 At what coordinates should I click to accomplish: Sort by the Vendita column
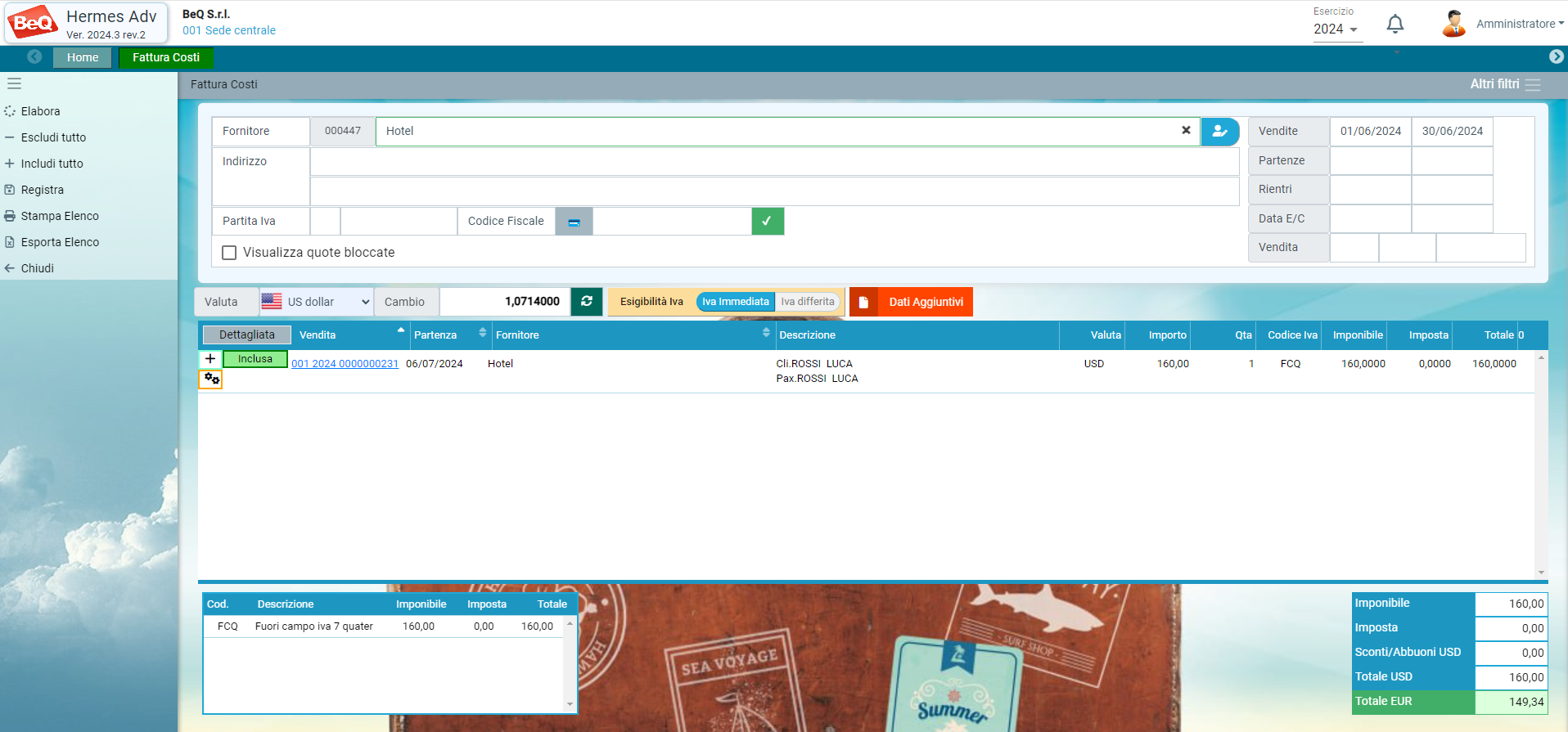[352, 335]
